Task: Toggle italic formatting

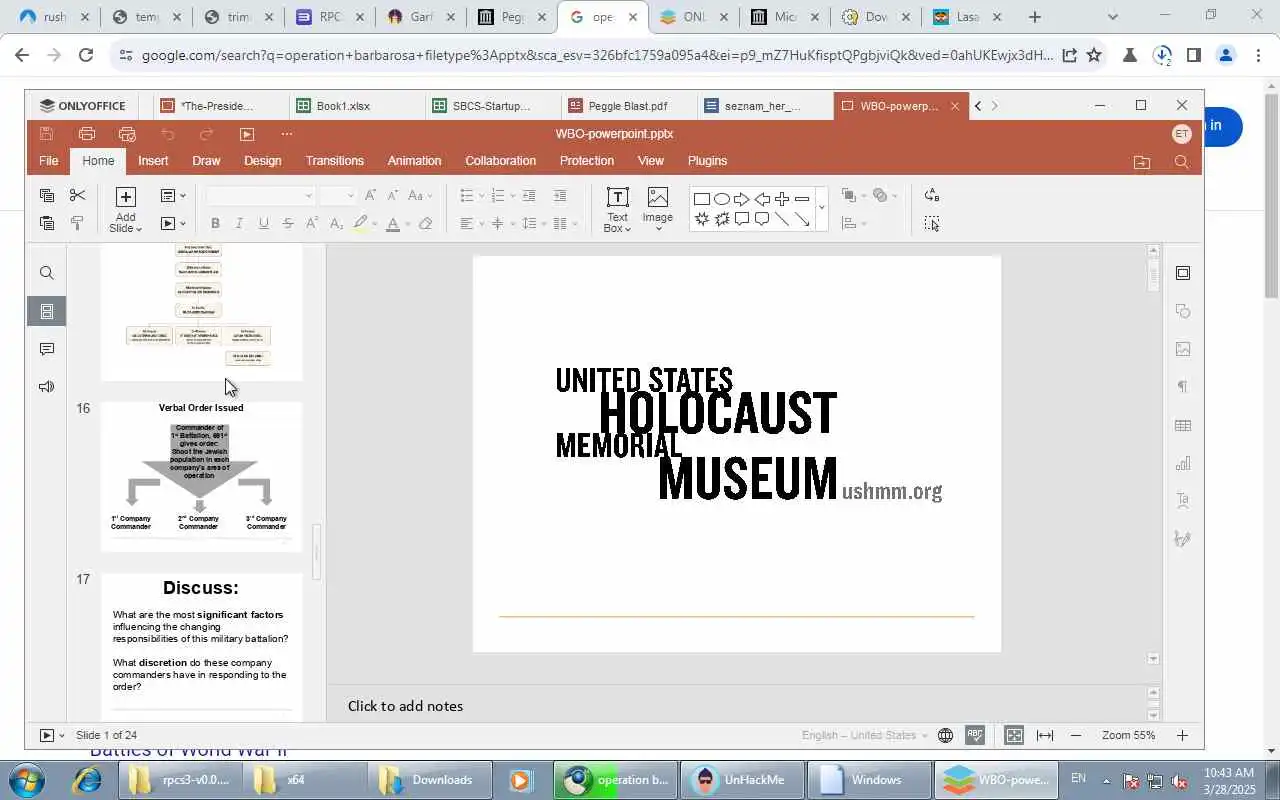Action: pos(240,224)
